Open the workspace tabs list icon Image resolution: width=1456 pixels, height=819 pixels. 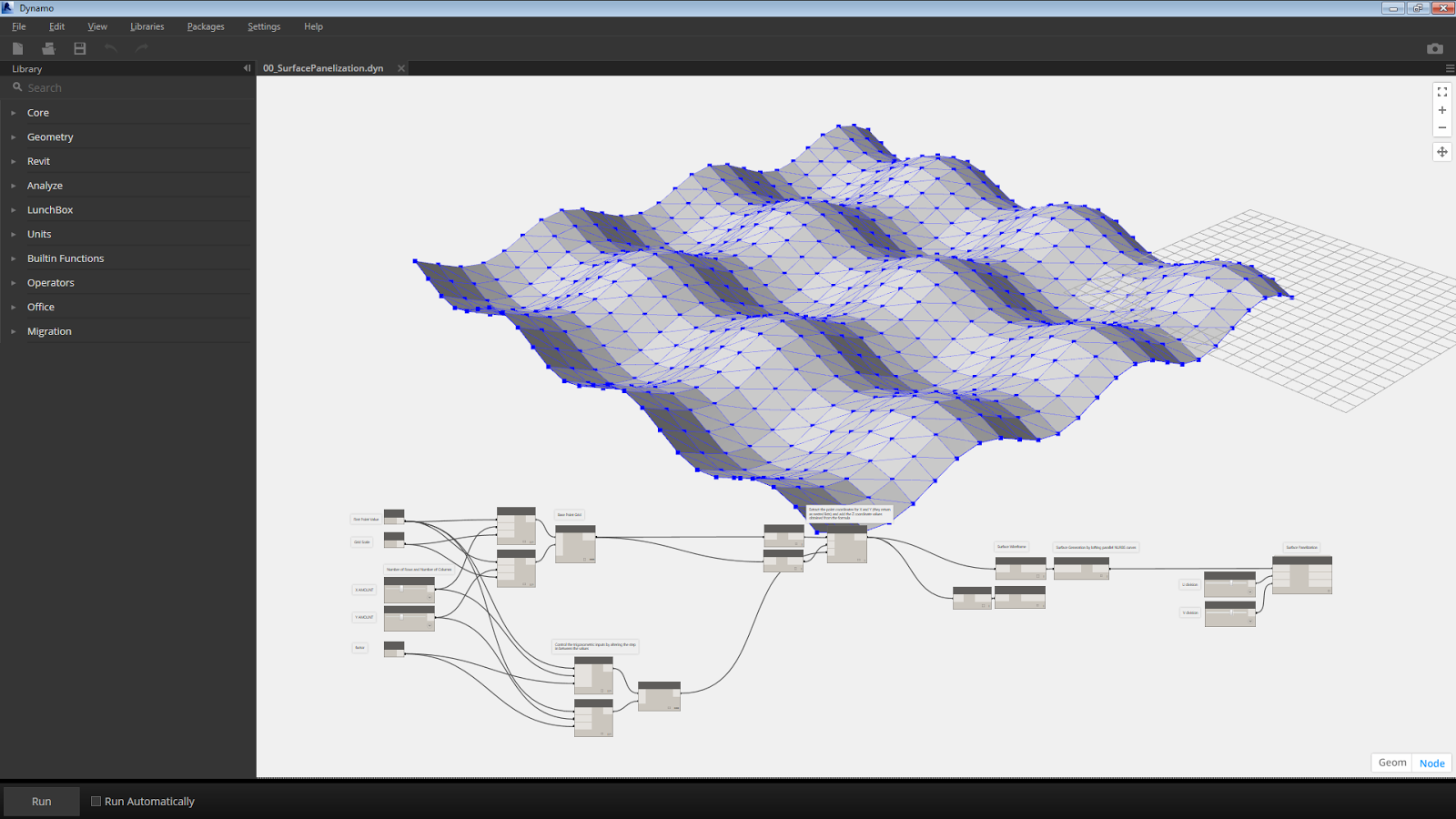pyautogui.click(x=1450, y=68)
